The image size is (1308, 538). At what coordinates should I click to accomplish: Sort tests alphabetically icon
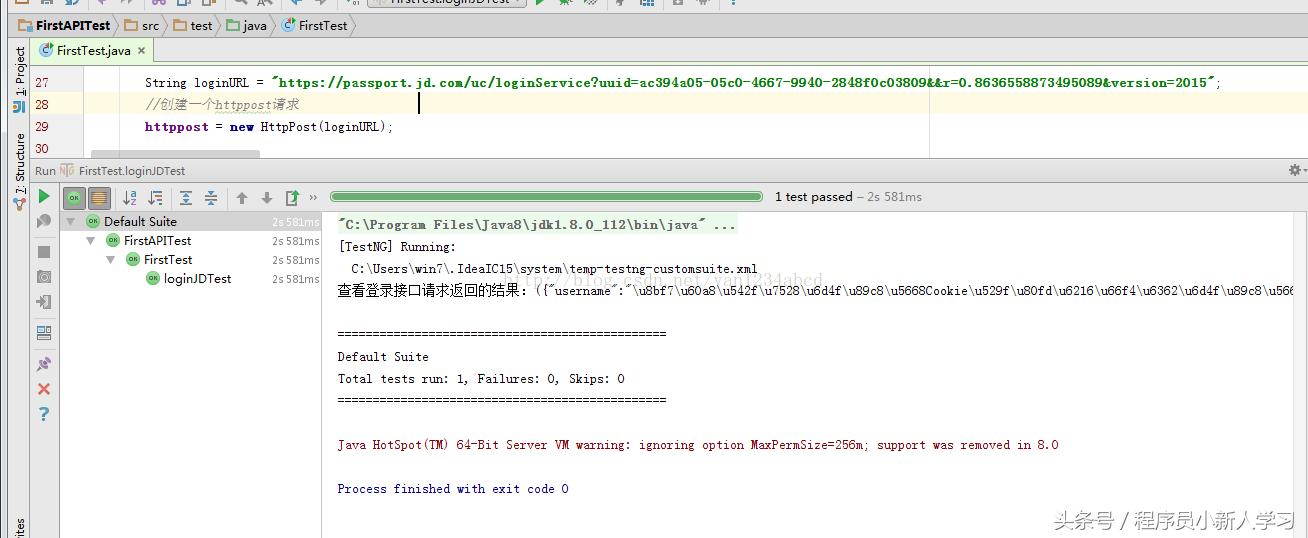tap(130, 198)
